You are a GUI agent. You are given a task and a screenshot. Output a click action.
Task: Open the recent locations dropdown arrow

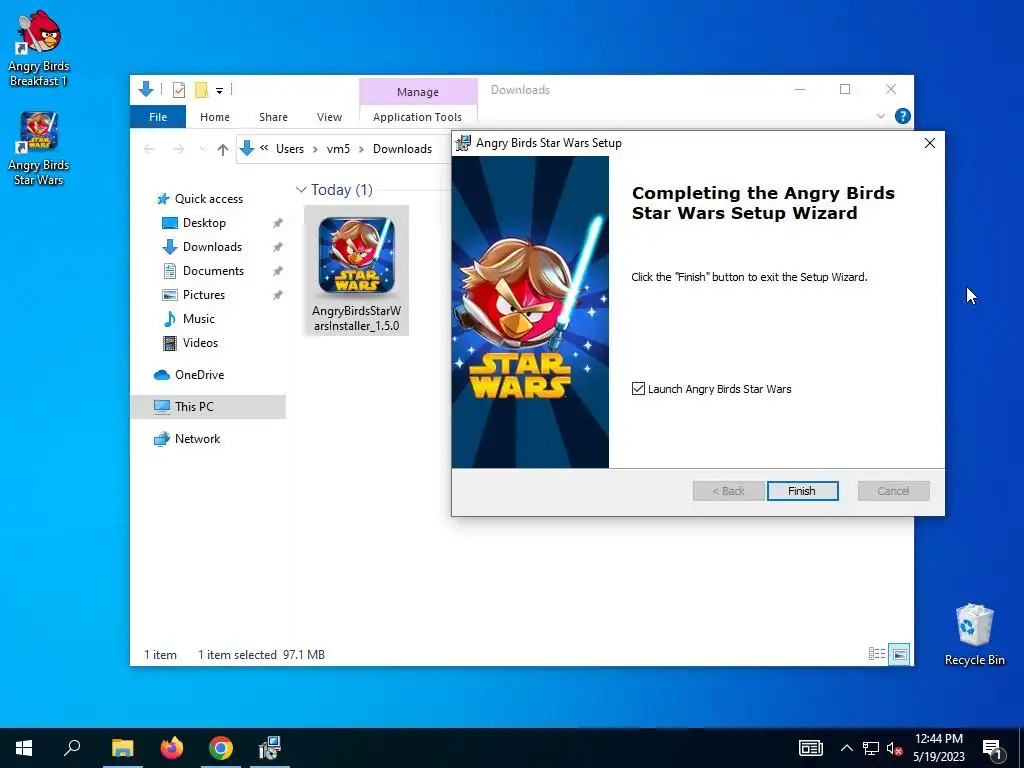[202, 150]
